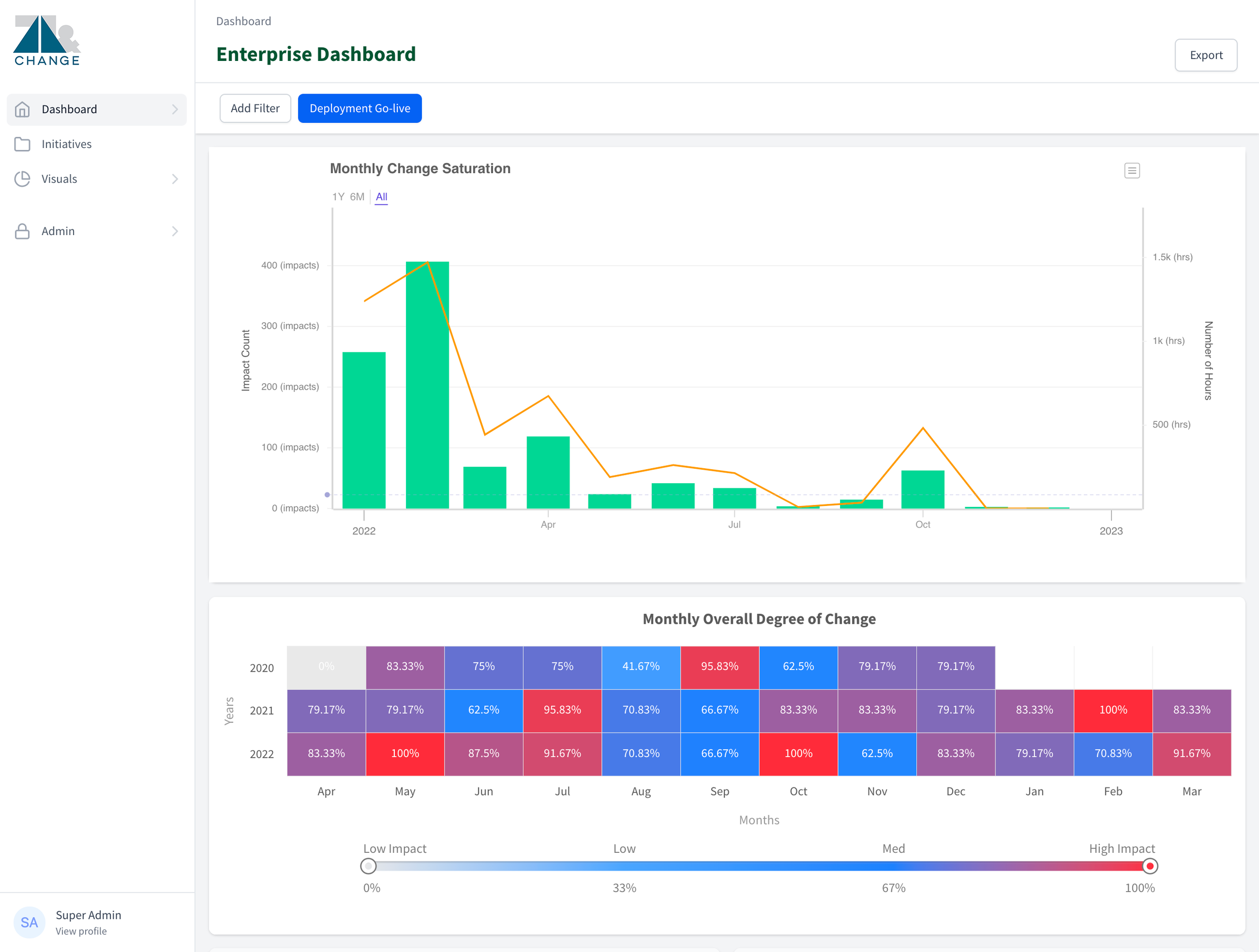
Task: Open the chart hamburger menu icon
Action: pyautogui.click(x=1132, y=170)
